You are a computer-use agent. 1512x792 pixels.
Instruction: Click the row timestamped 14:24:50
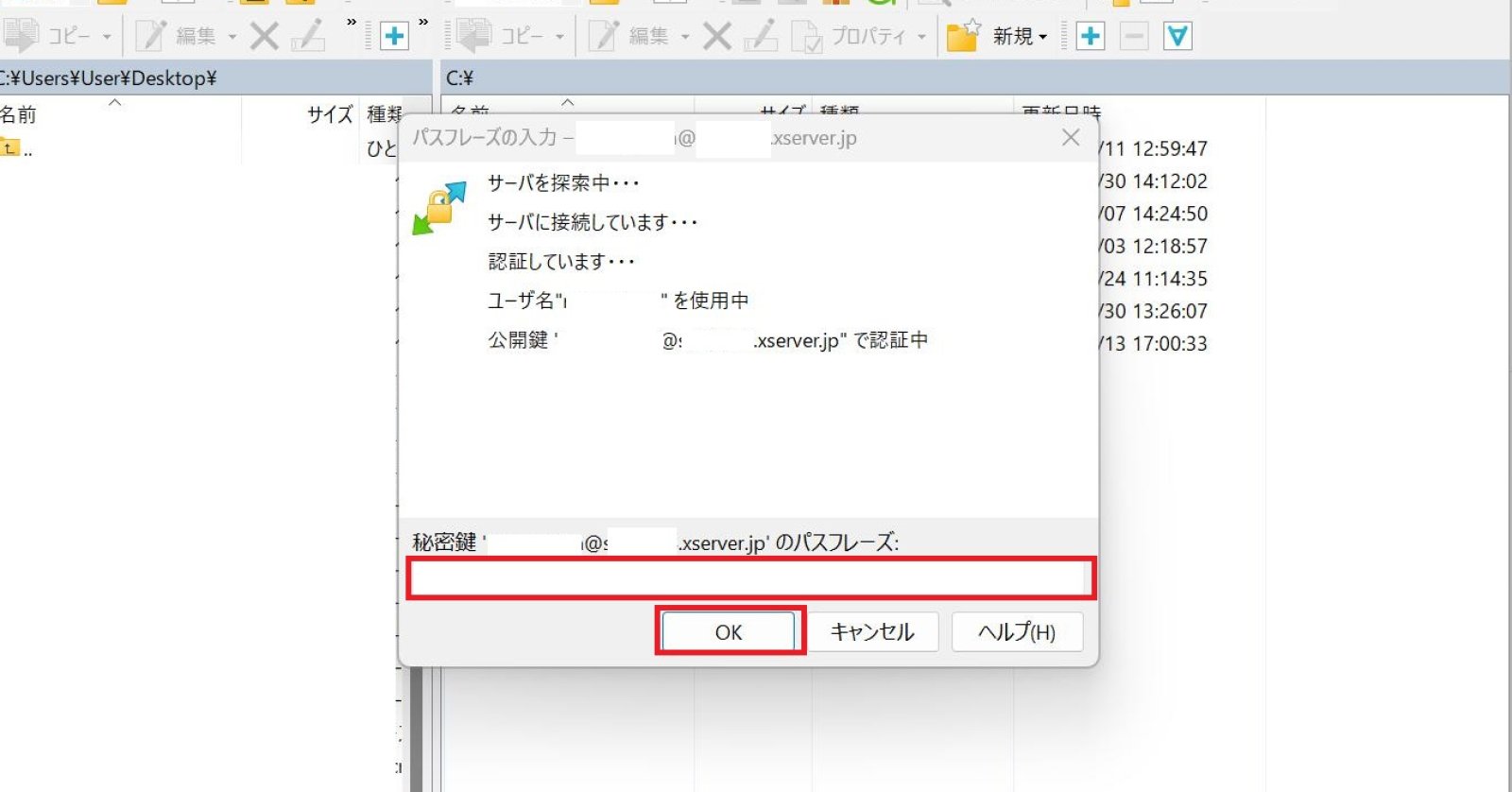1154,214
